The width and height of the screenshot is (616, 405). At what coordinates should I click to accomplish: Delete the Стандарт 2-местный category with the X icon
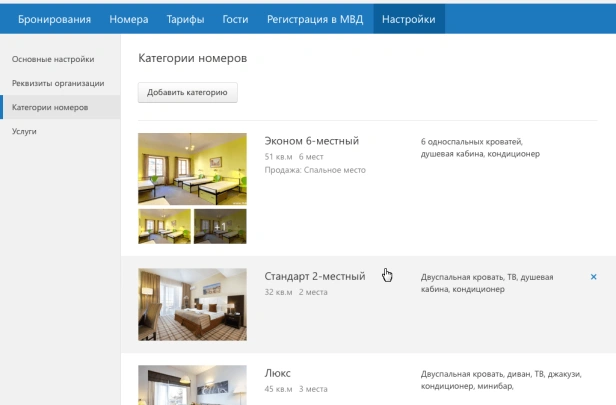593,277
